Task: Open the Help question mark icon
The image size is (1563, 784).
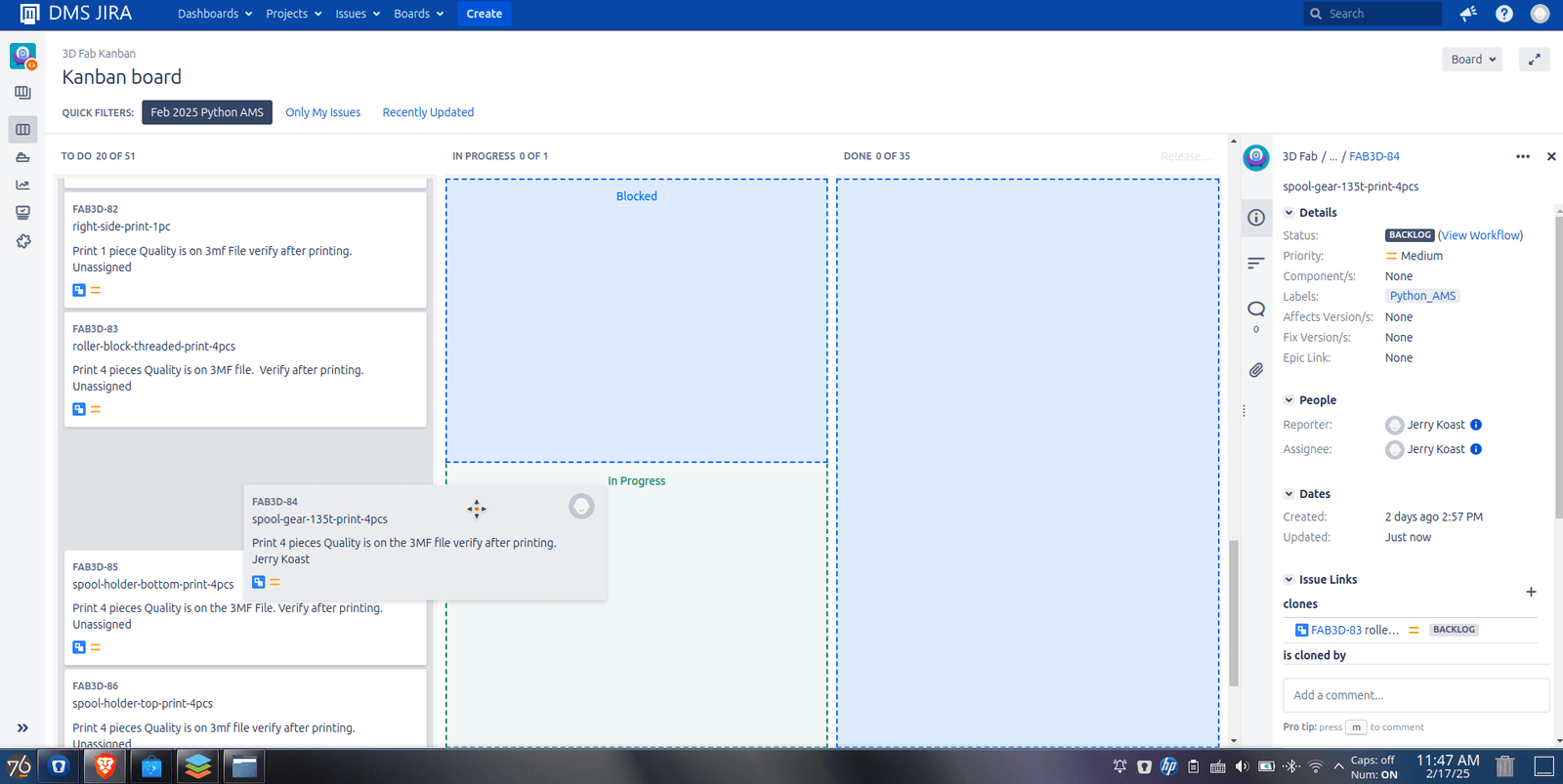Action: coord(1504,14)
